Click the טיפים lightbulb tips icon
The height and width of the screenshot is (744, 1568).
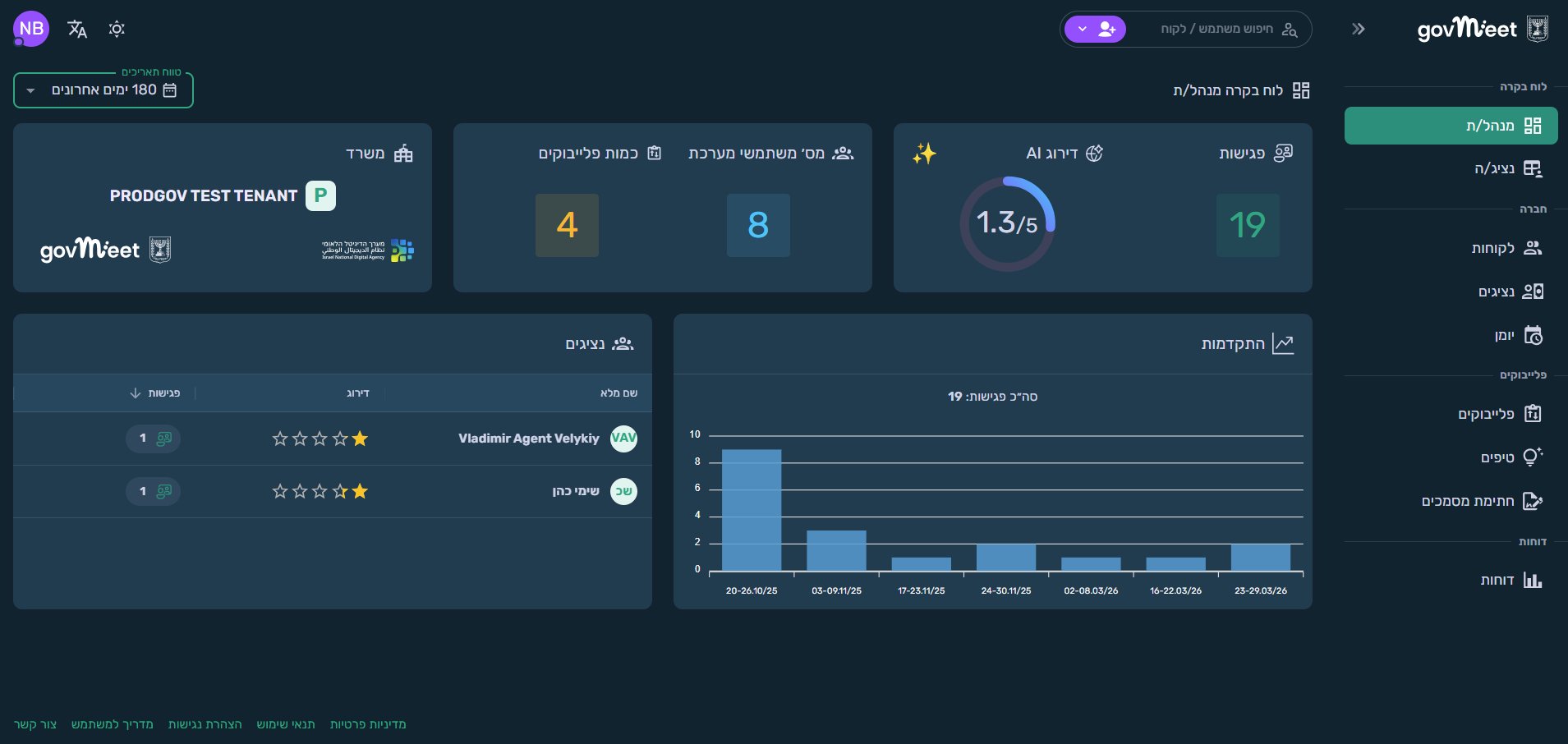coord(1533,457)
